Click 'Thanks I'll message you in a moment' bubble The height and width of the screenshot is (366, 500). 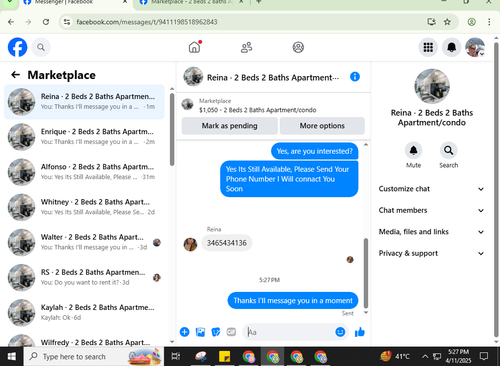293,301
